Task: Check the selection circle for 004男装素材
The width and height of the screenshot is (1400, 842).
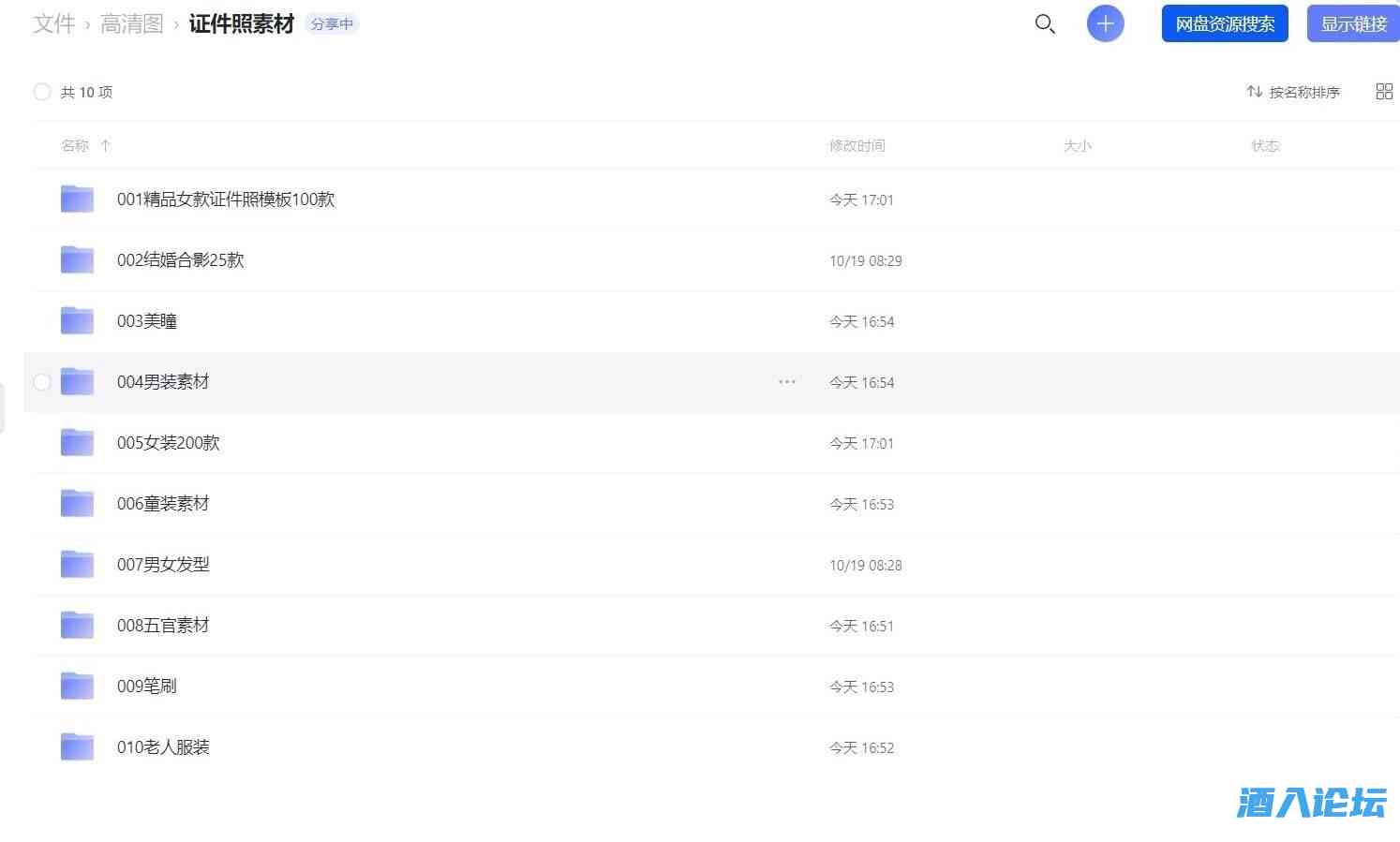Action: point(42,382)
